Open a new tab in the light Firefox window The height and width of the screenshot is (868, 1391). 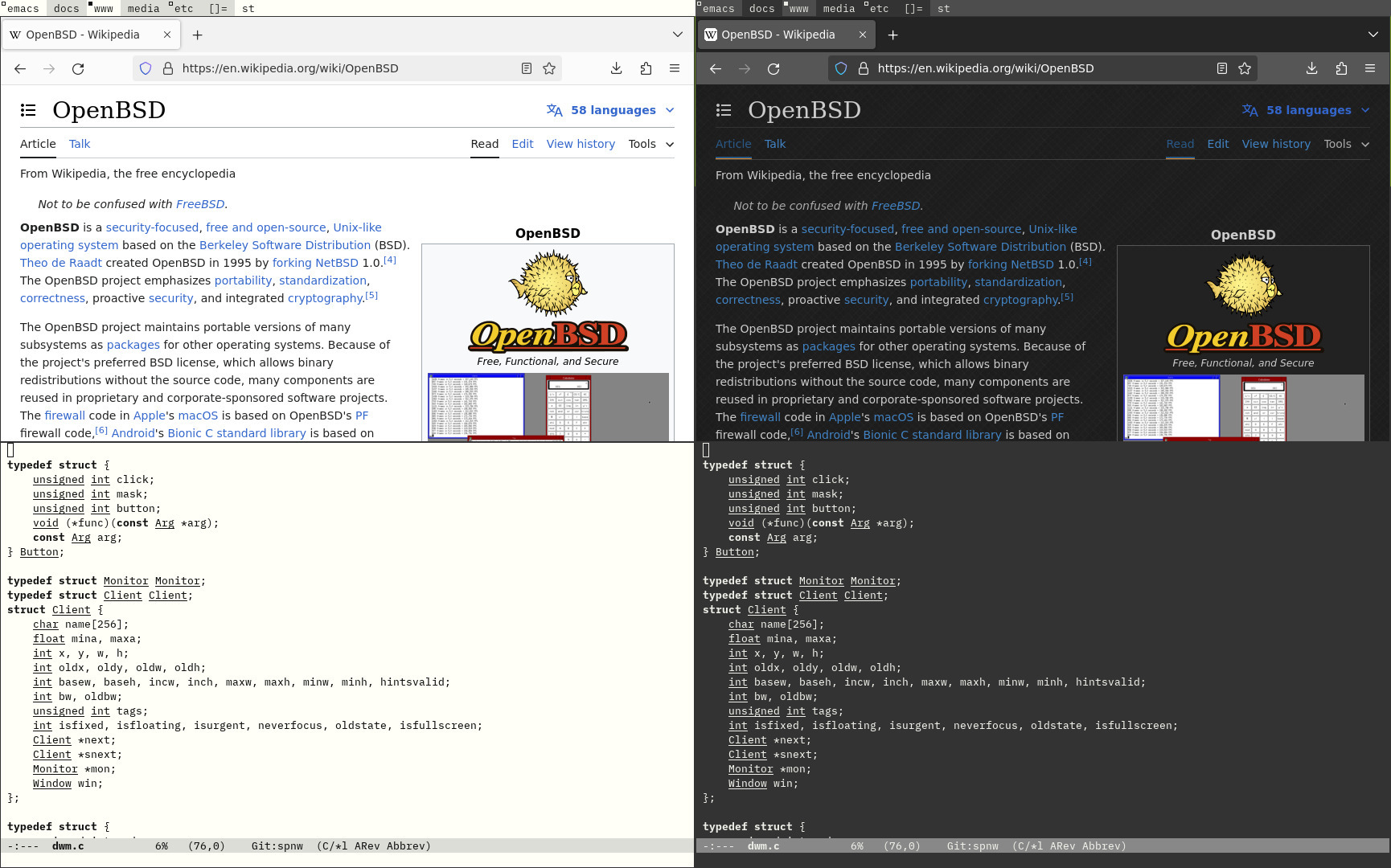198,35
